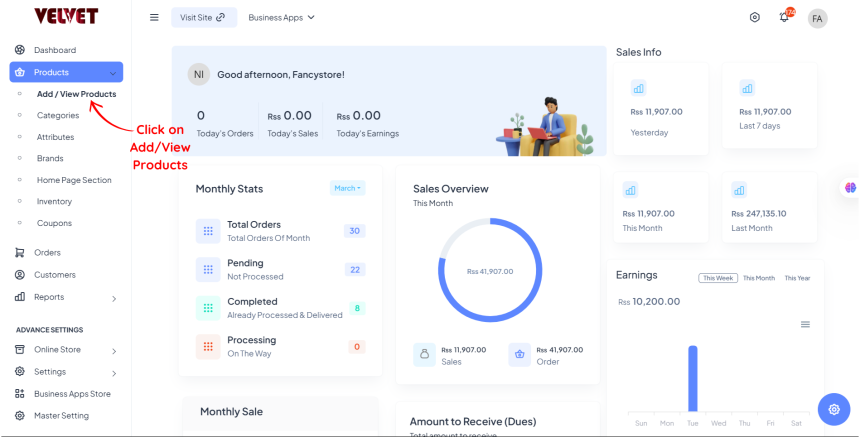Click the Business Apps Store sidebar icon

click(x=20, y=394)
